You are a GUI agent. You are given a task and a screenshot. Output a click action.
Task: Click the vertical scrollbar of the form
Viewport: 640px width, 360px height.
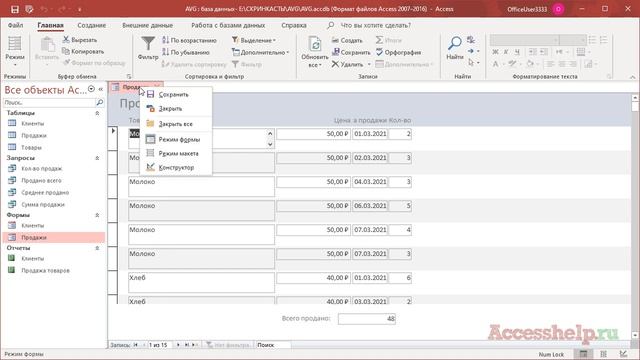(635, 216)
